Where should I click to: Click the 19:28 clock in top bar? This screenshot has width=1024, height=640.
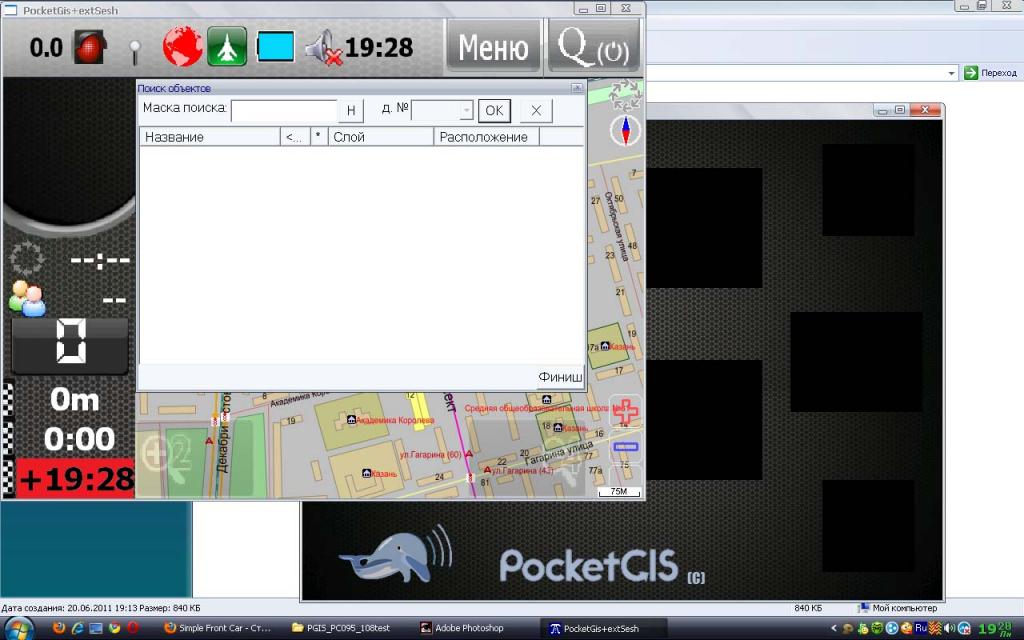(379, 47)
